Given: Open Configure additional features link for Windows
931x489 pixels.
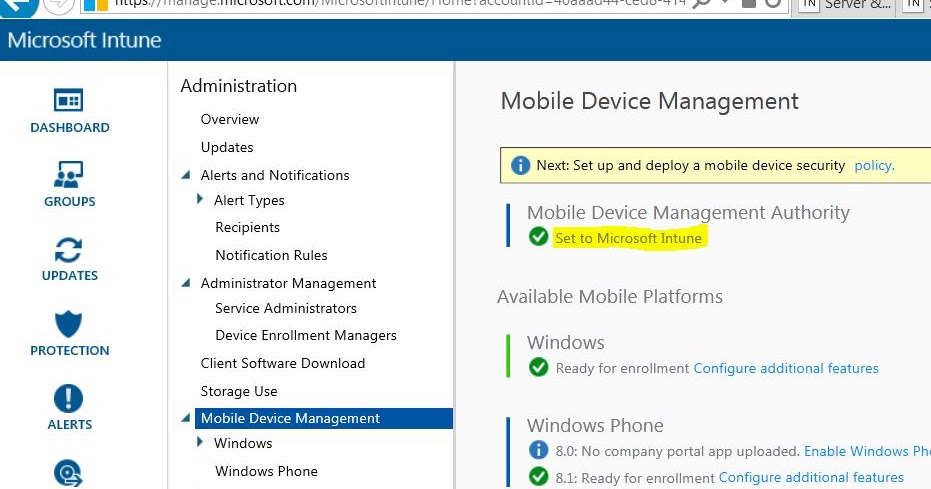Looking at the screenshot, I should (x=786, y=368).
